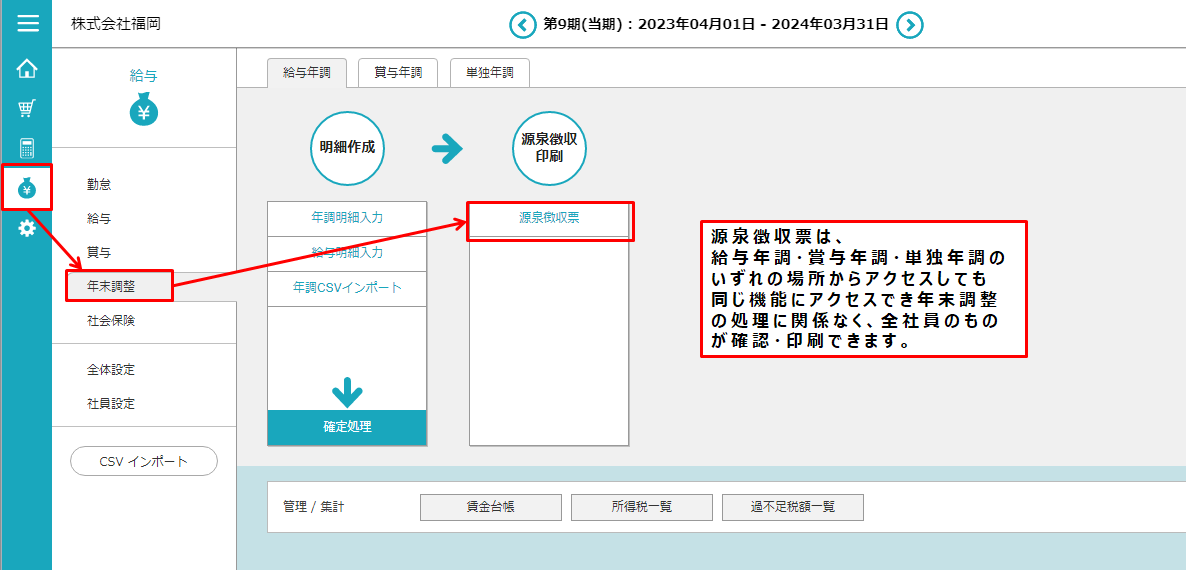
Task: Select the money bag payroll sidebar icon
Action: coord(27,188)
